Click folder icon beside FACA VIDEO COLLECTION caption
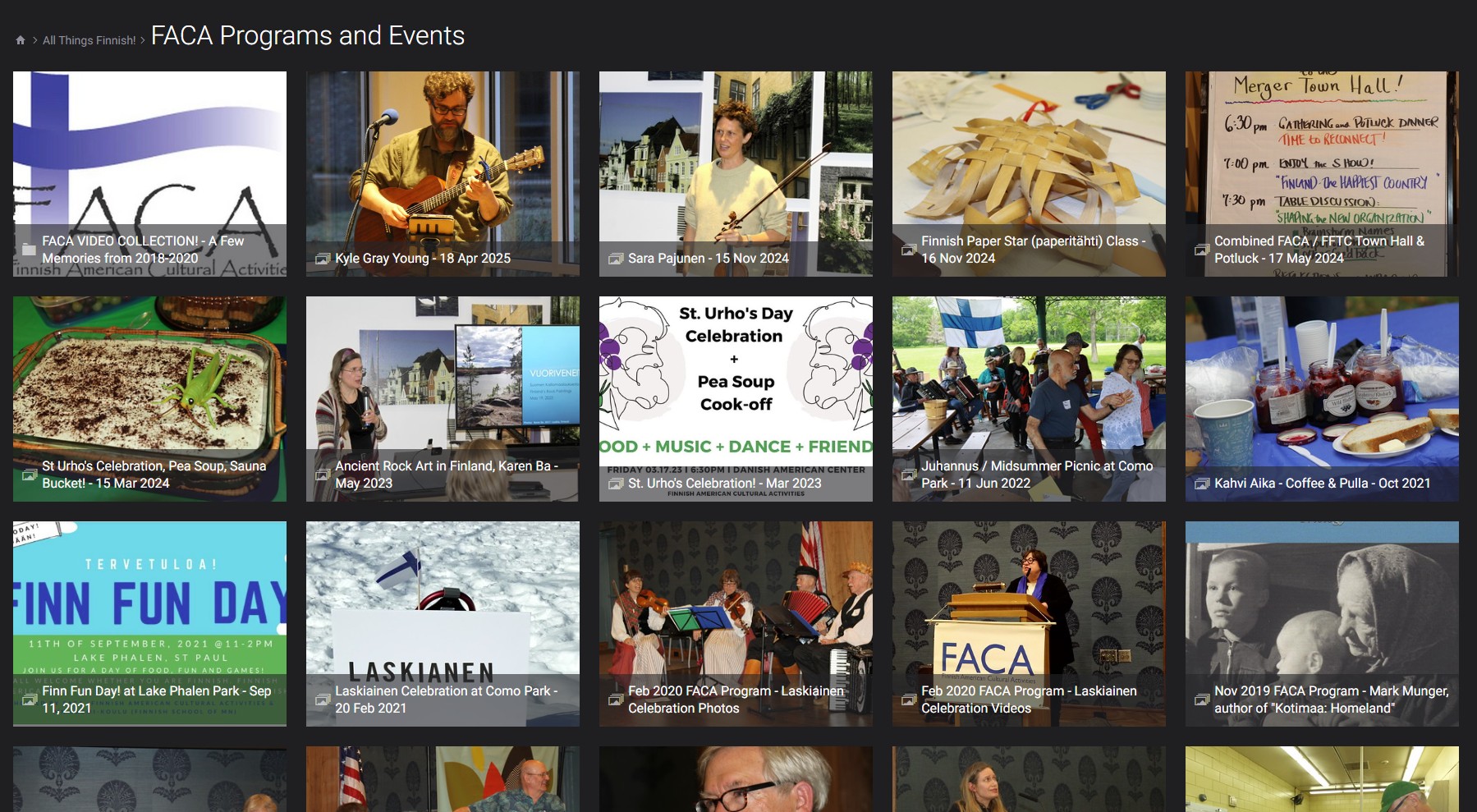This screenshot has height=812, width=1477. (x=29, y=250)
